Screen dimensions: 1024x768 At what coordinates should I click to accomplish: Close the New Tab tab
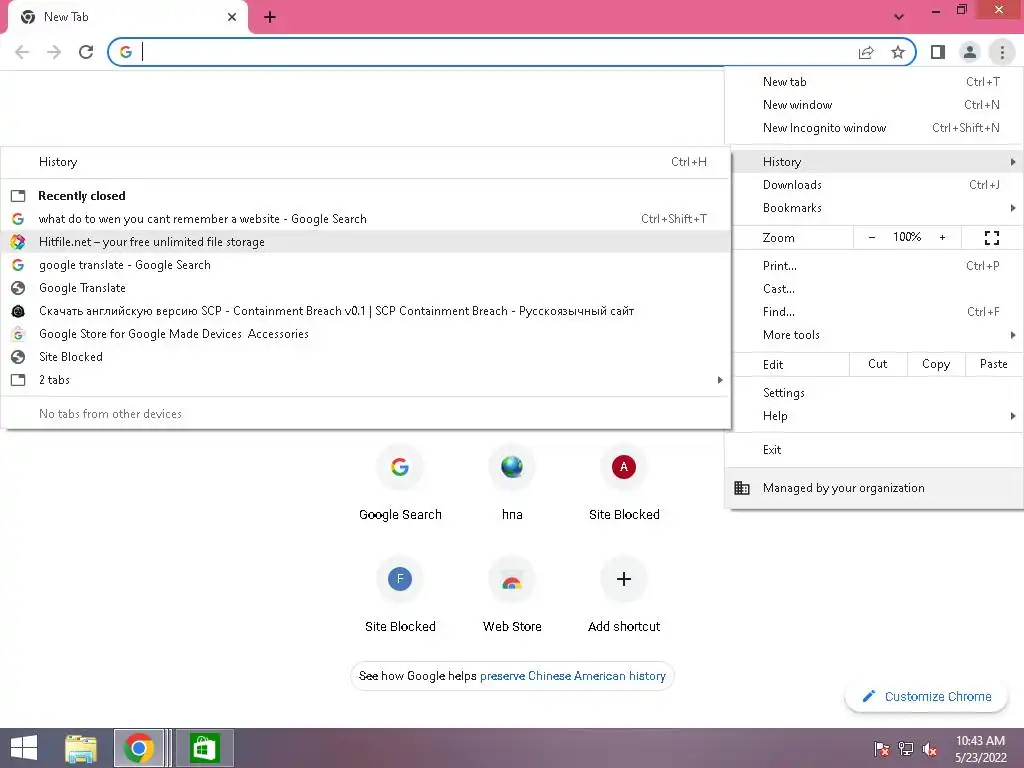coord(232,17)
